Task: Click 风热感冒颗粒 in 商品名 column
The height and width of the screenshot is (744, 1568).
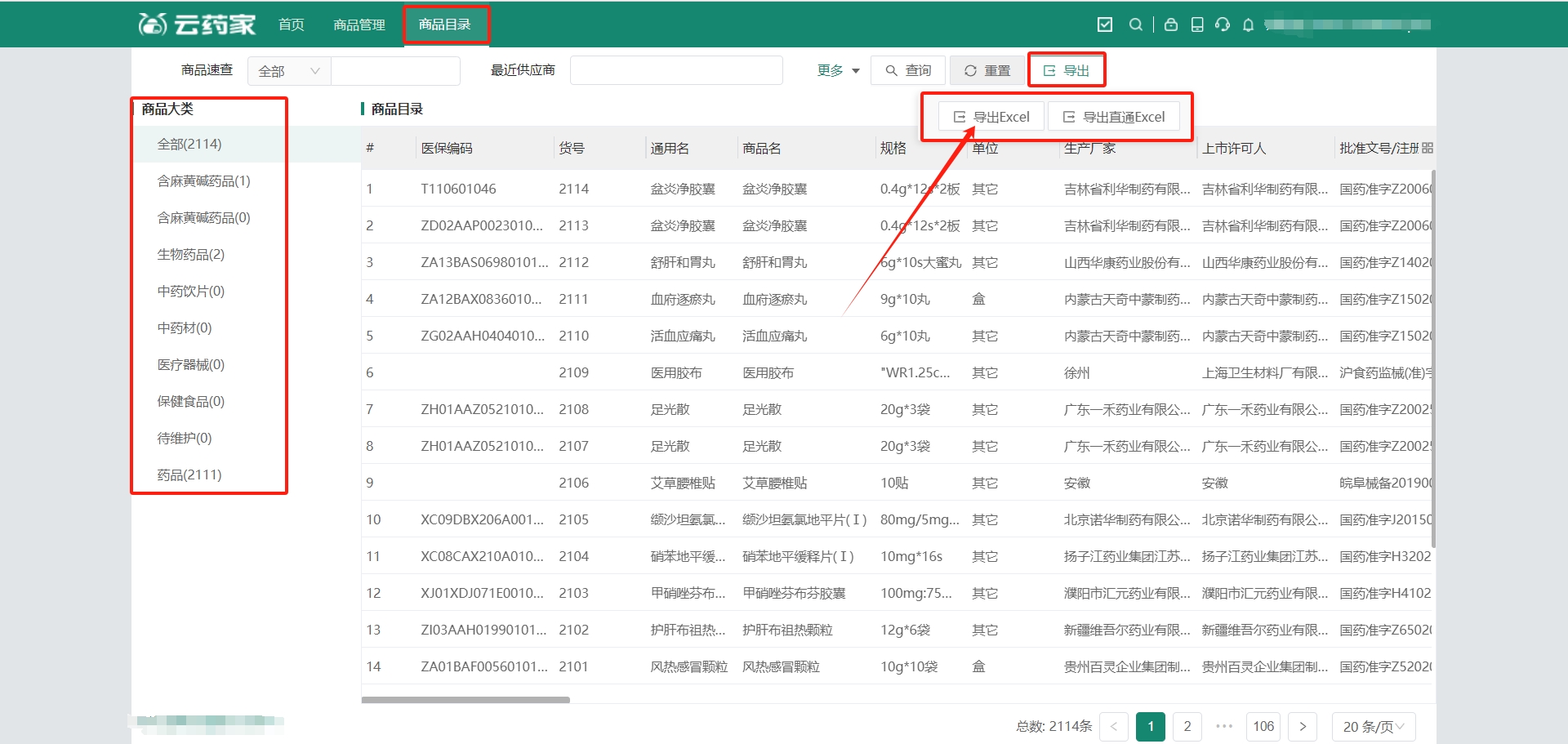Action: point(781,666)
